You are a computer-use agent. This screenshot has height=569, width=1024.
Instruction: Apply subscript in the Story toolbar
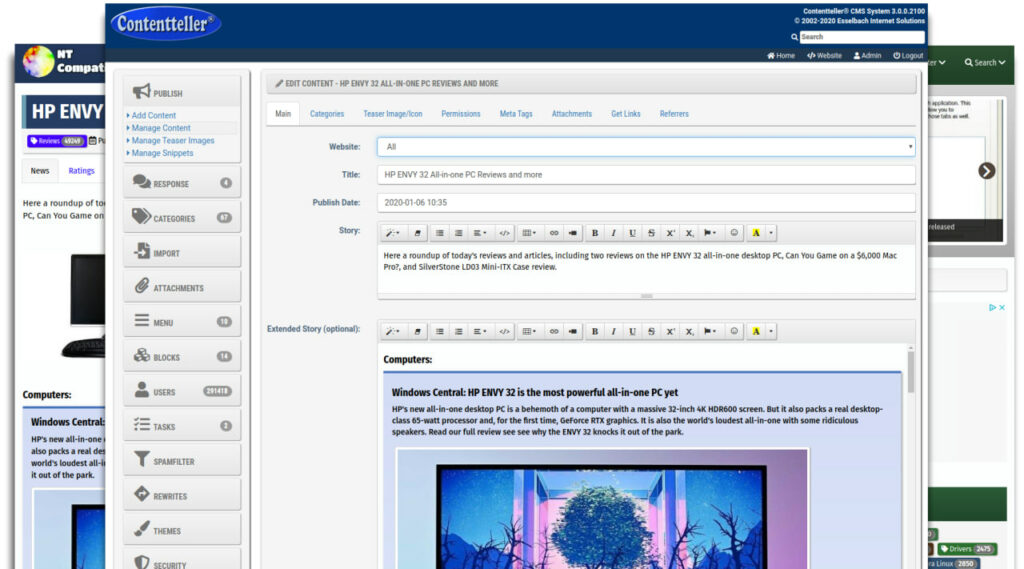click(689, 233)
